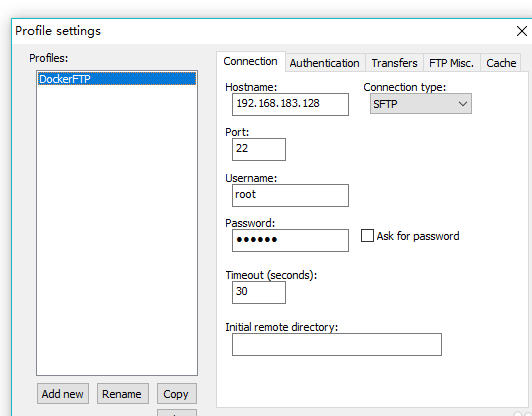Image resolution: width=532 pixels, height=416 pixels.
Task: Click in the Initial remote directory field
Action: 337,345
